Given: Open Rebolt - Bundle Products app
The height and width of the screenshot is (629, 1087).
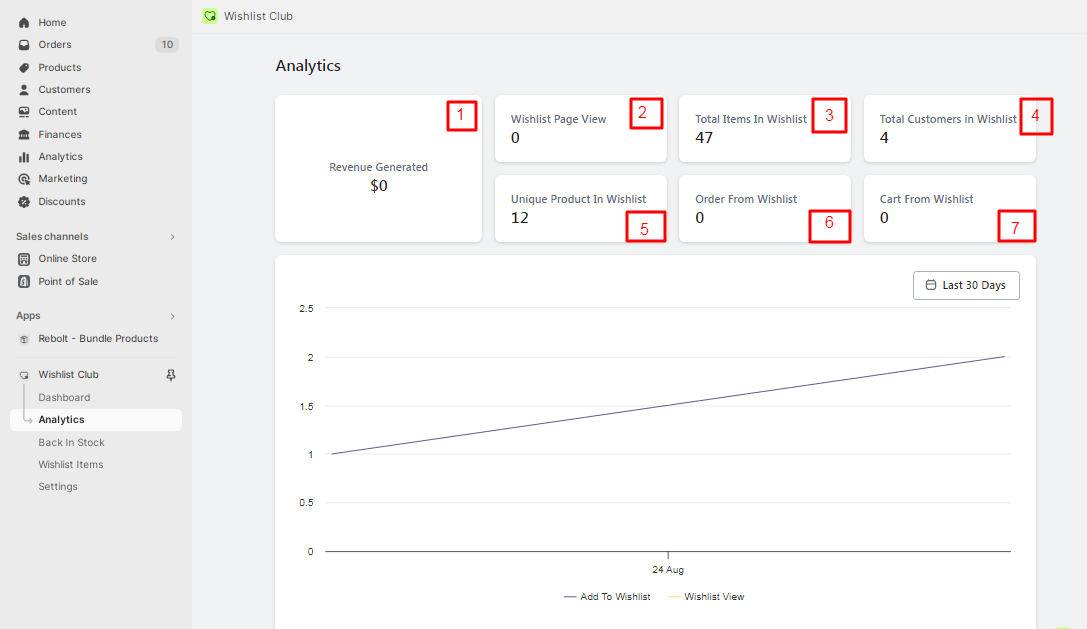Looking at the screenshot, I should 98,338.
